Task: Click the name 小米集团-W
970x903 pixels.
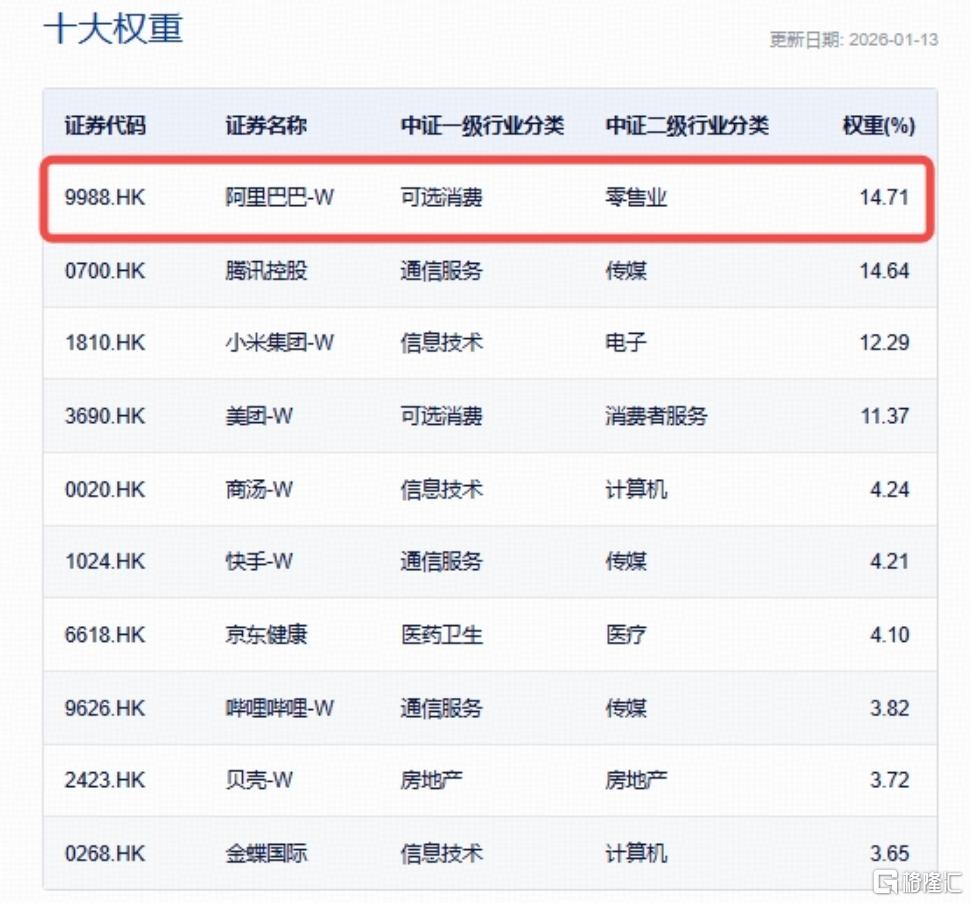Action: pos(280,343)
